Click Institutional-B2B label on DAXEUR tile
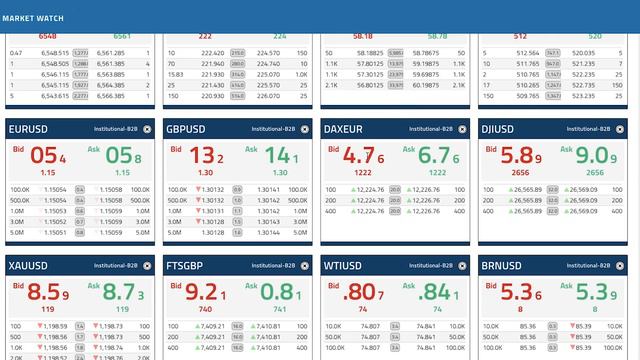This screenshot has height=360, width=640. [431, 129]
